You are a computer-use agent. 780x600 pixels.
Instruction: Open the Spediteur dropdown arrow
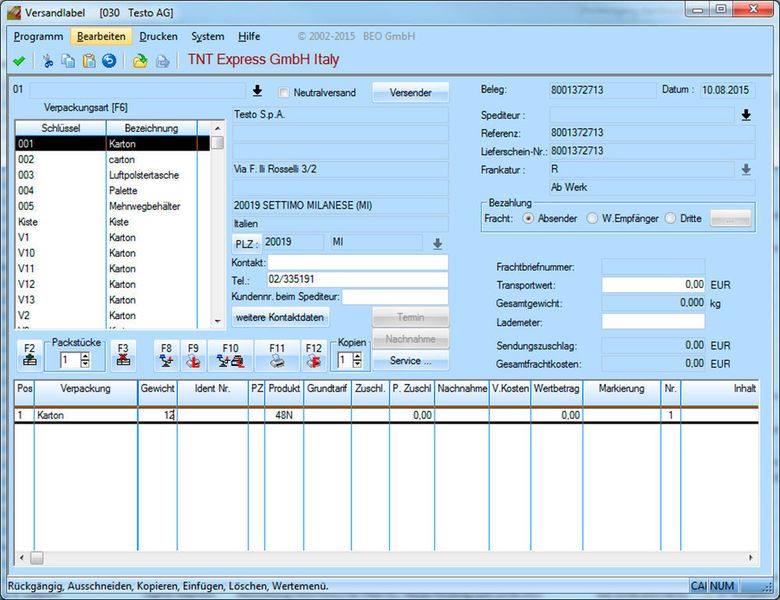pos(745,116)
